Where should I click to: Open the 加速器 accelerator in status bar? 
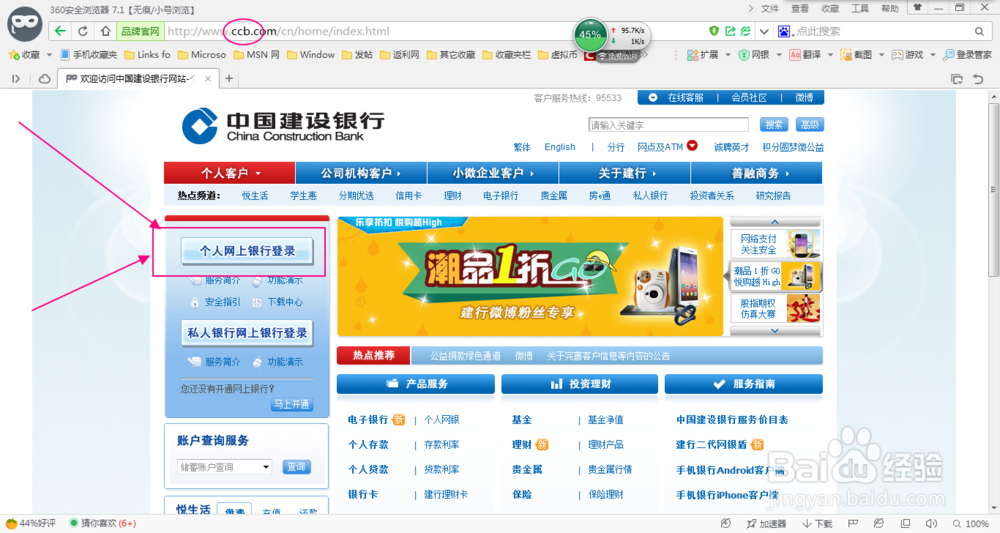click(767, 523)
